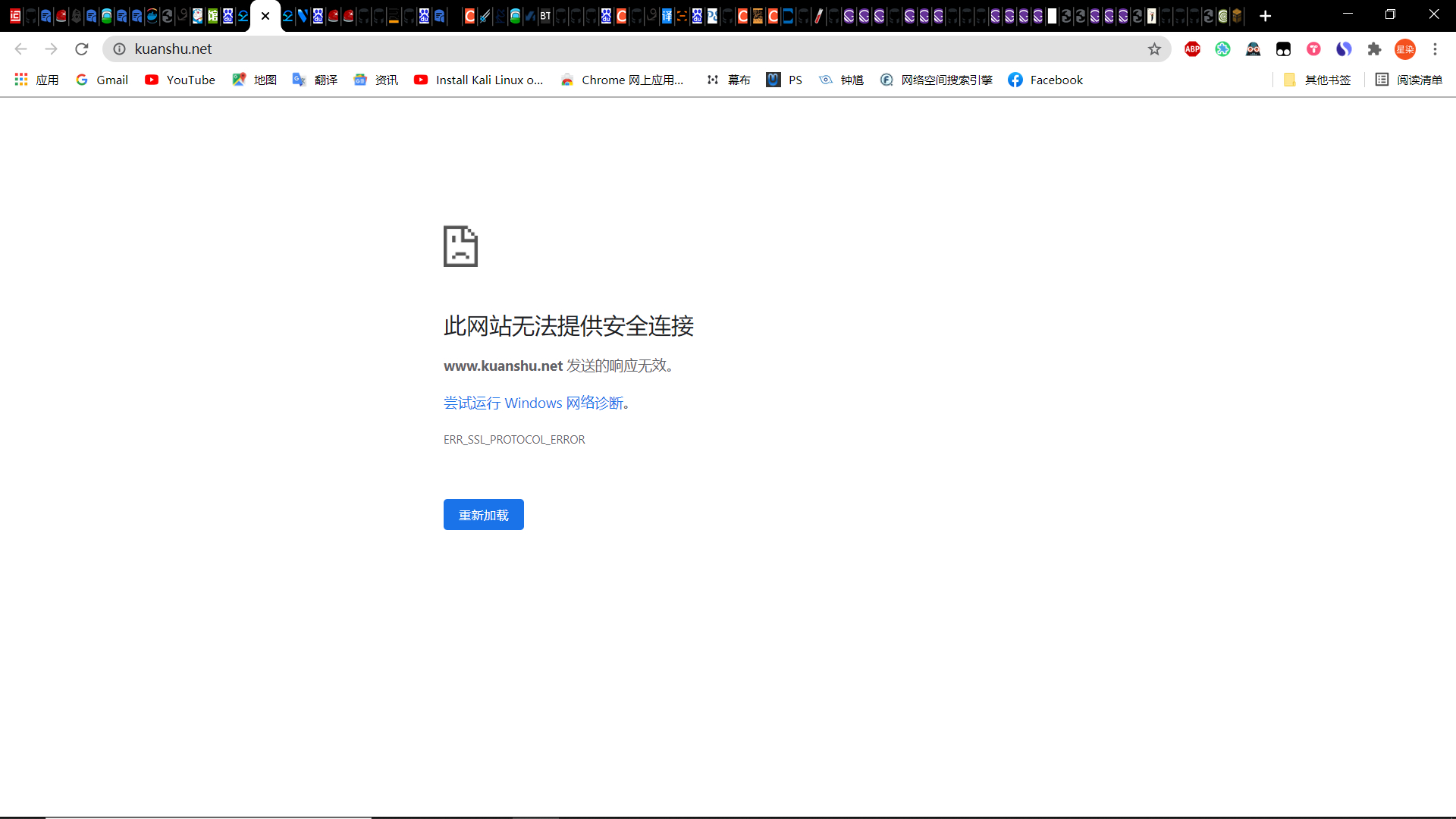
Task: Open the orange profile avatar
Action: coord(1405,49)
